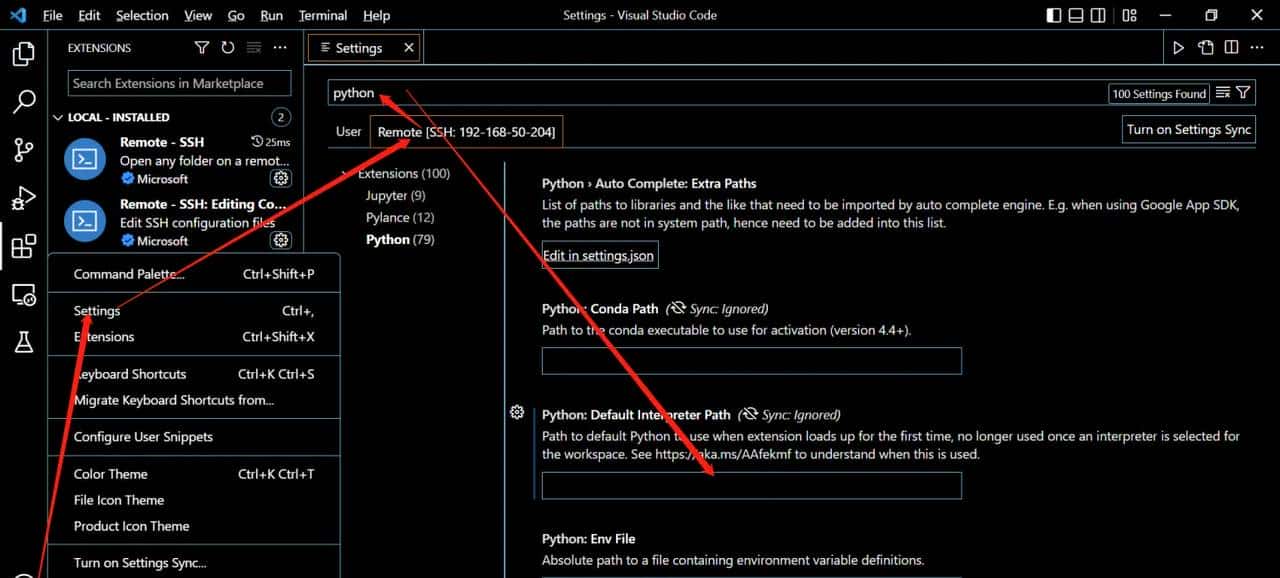Enable Settings Sync via Turn on Settings Sync button

1188,129
